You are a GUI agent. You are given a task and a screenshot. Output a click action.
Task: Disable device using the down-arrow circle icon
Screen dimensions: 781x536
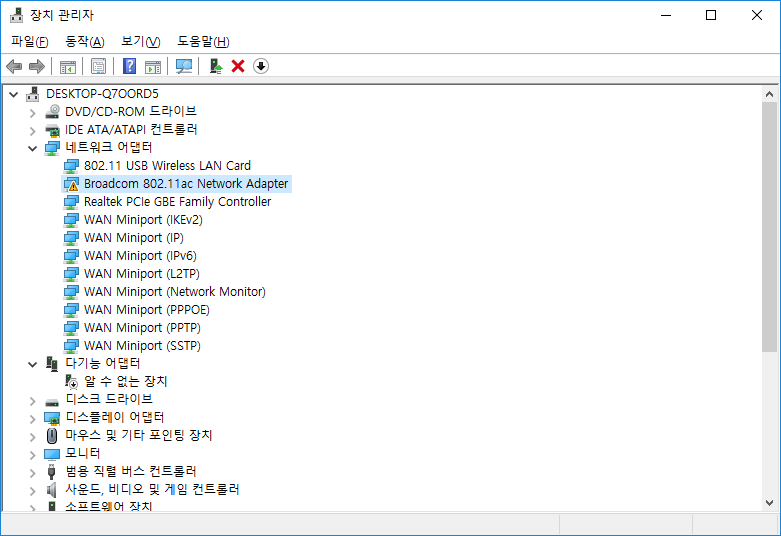[x=261, y=66]
